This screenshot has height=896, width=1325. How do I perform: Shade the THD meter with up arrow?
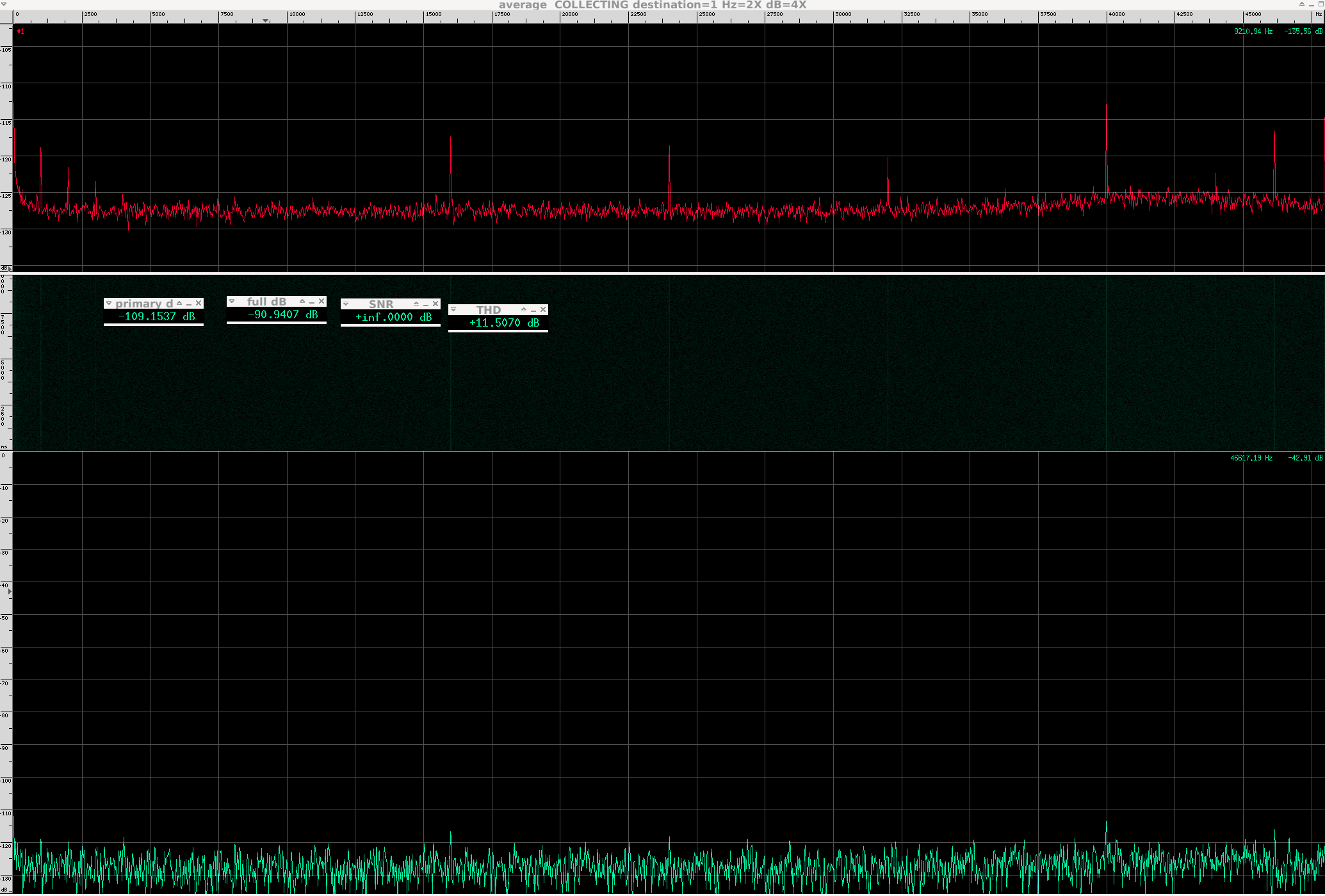524,309
